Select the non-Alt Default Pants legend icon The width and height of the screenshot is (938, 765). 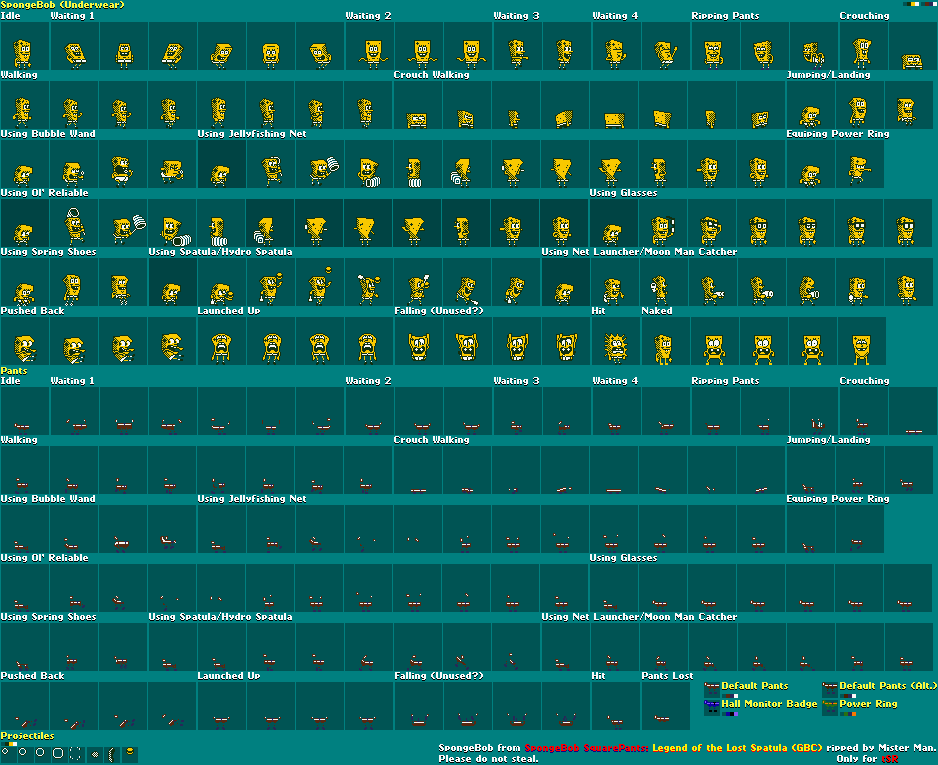(x=711, y=688)
